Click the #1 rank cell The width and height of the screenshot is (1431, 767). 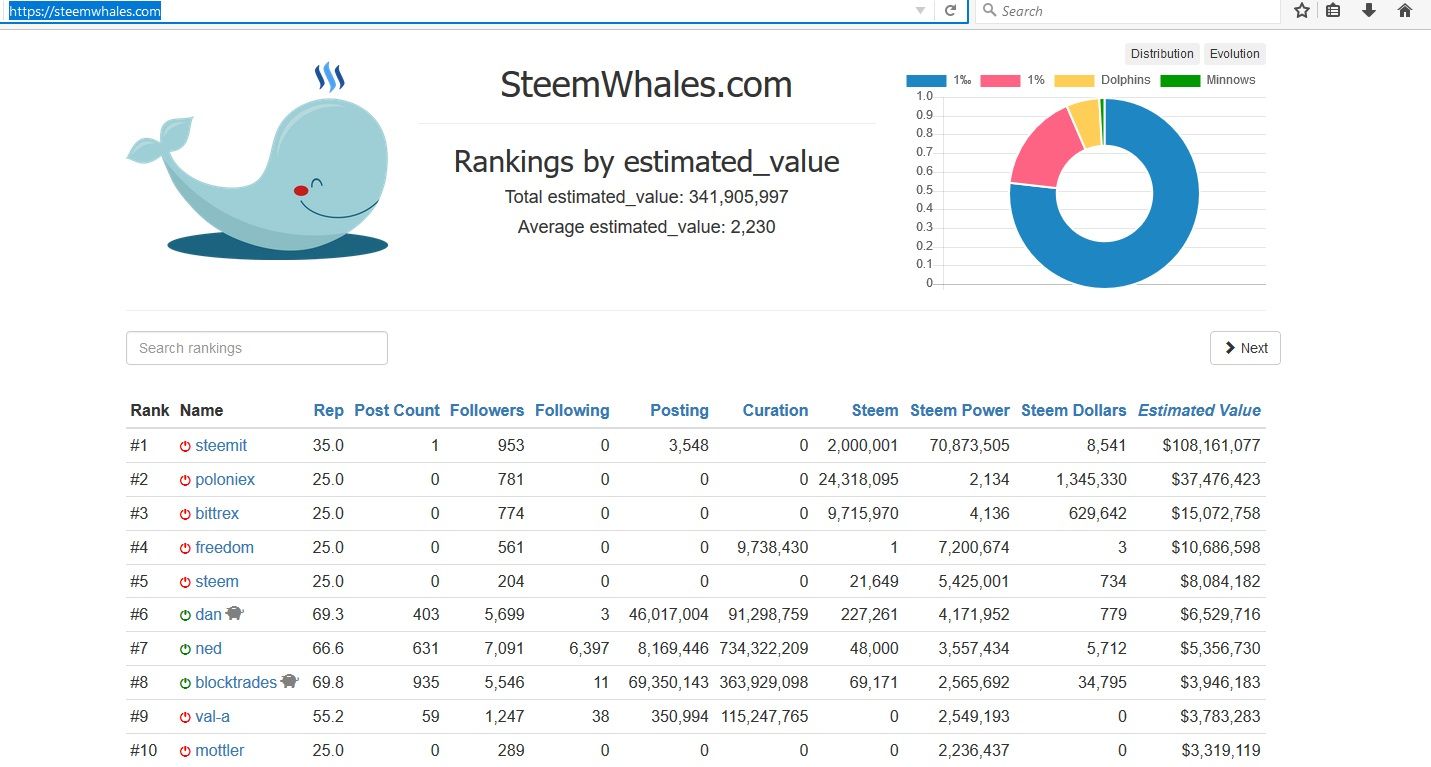[139, 445]
